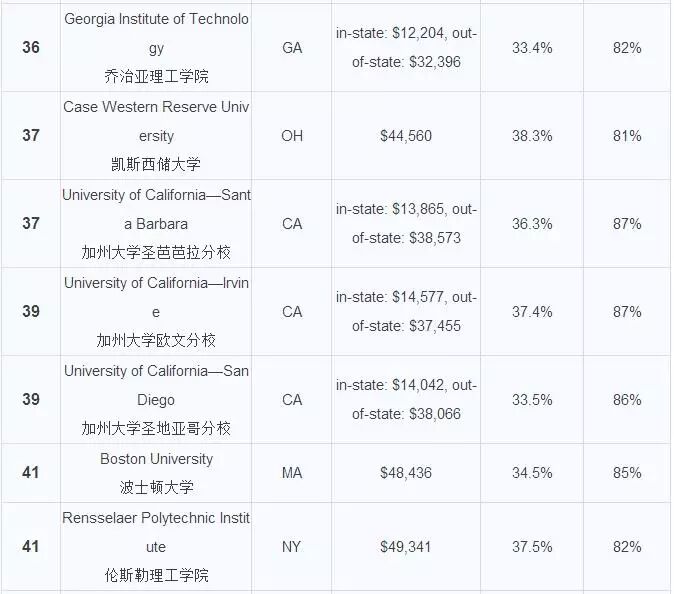Select the GA state cell

click(292, 48)
